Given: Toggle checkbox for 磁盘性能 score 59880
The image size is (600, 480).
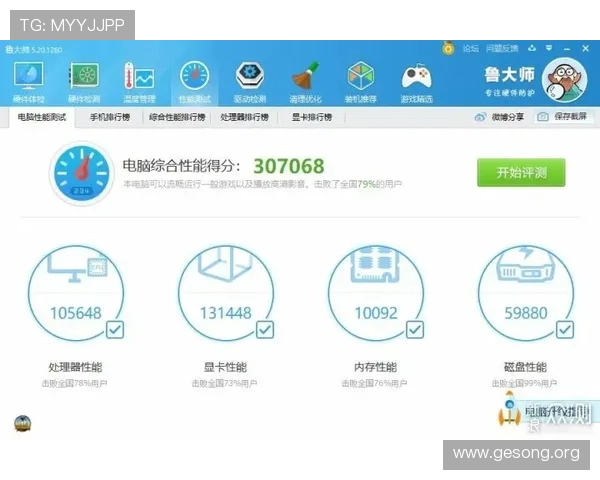Looking at the screenshot, I should [x=565, y=330].
